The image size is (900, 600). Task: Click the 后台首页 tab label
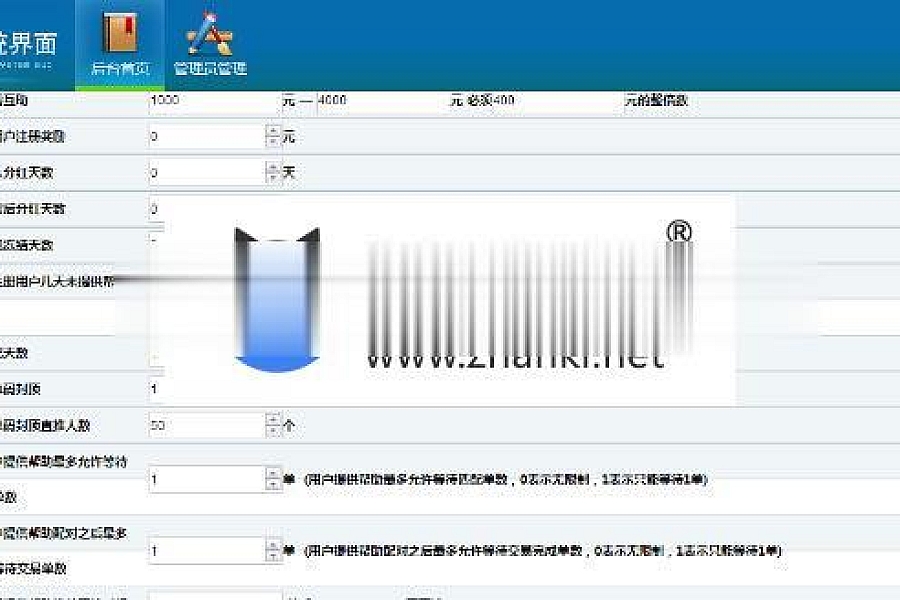[120, 68]
